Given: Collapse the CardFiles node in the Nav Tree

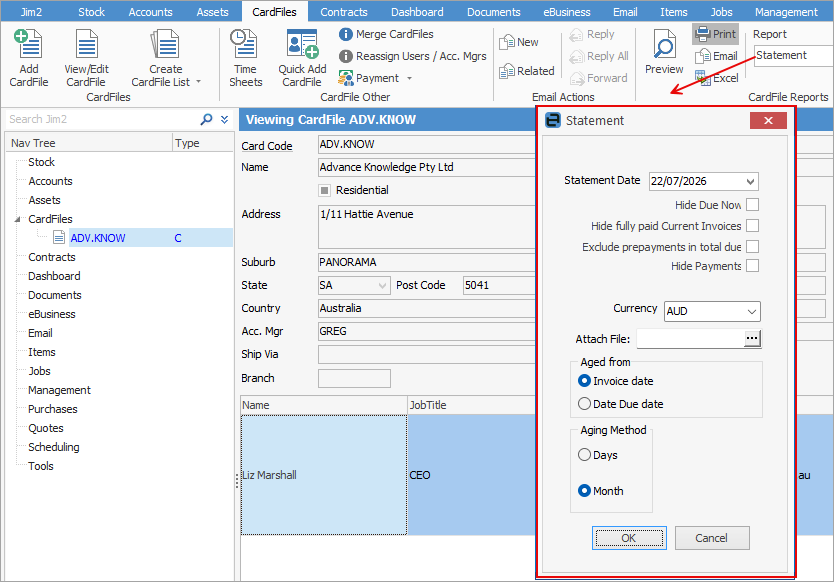Looking at the screenshot, I should [18, 219].
